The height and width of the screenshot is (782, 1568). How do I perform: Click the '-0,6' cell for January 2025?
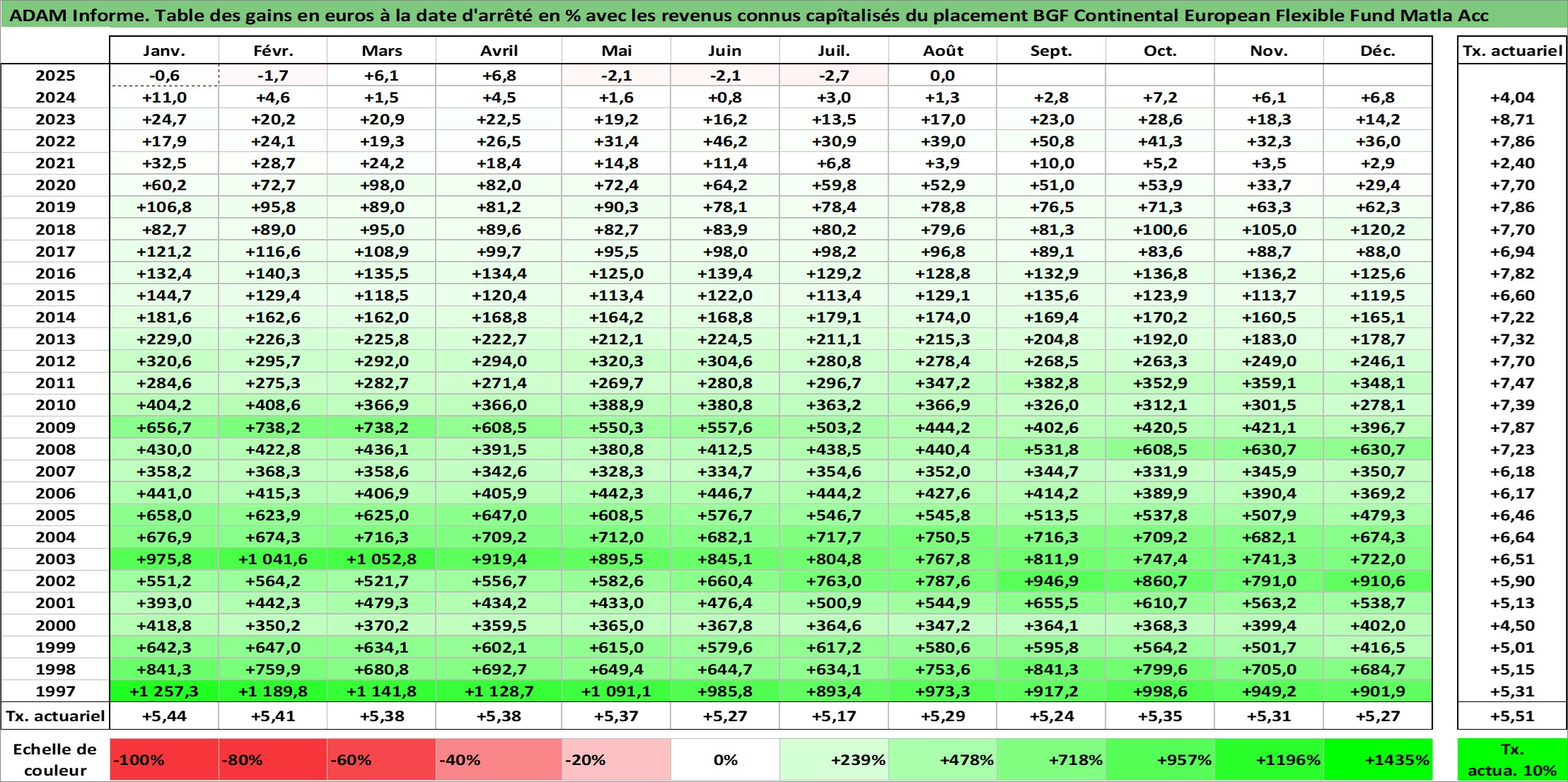click(x=164, y=76)
